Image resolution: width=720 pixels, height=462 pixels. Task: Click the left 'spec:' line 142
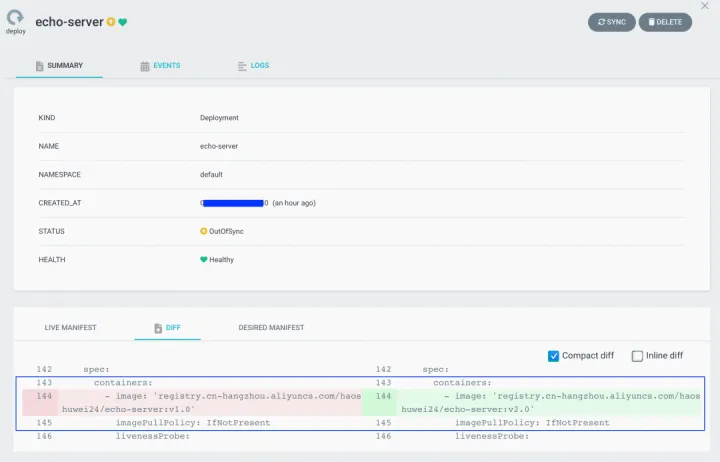tap(96, 369)
